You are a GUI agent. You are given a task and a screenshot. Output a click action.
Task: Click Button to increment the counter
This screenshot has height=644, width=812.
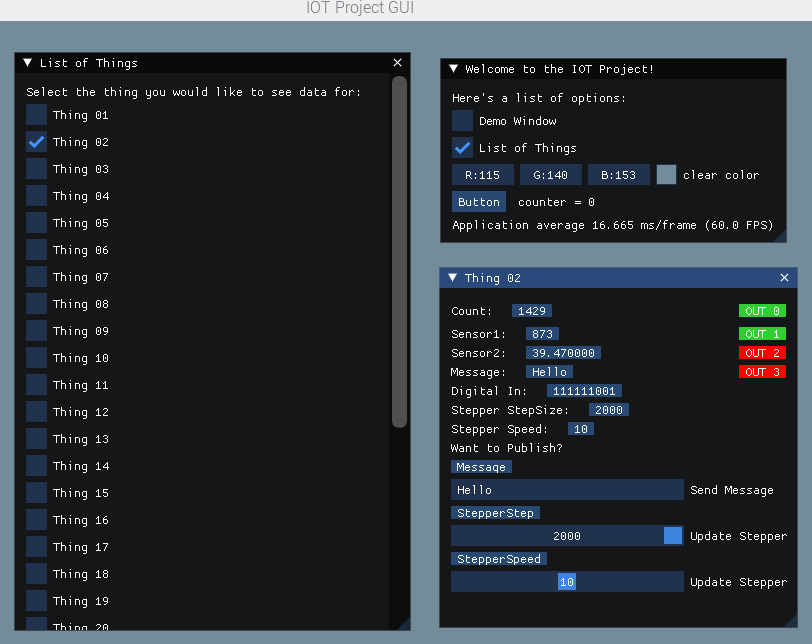point(478,201)
